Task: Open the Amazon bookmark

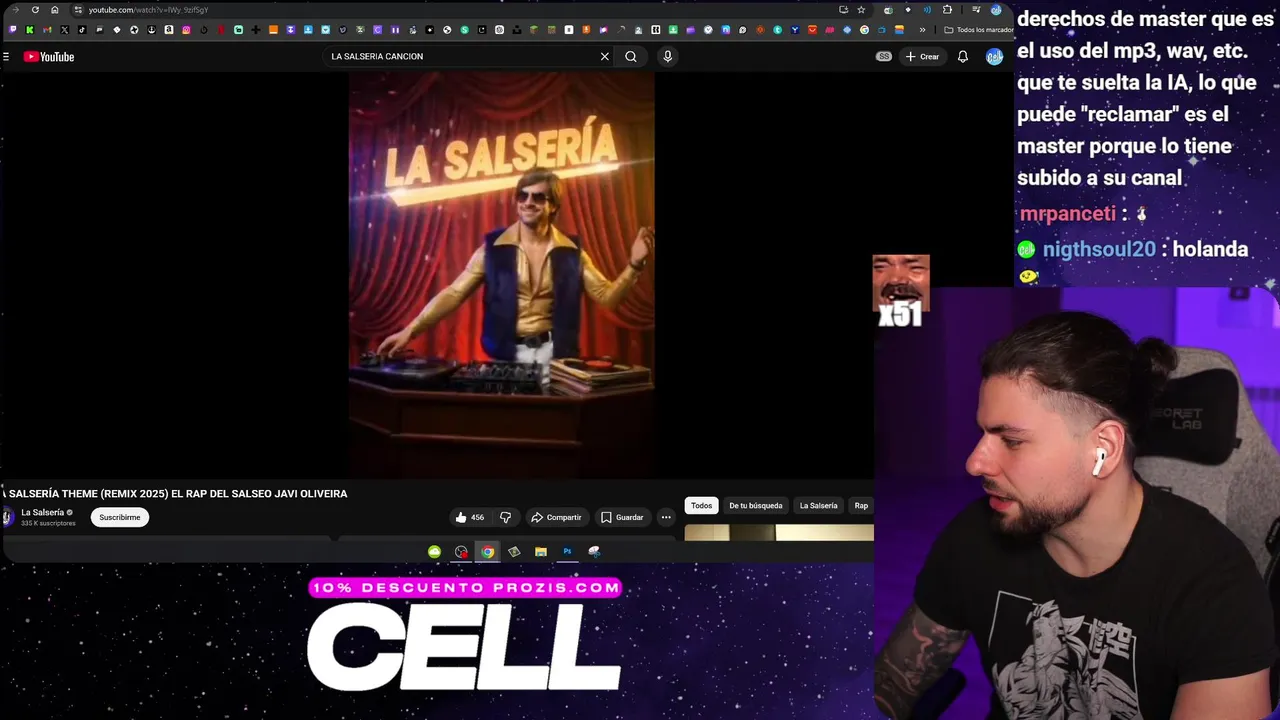Action: (169, 30)
